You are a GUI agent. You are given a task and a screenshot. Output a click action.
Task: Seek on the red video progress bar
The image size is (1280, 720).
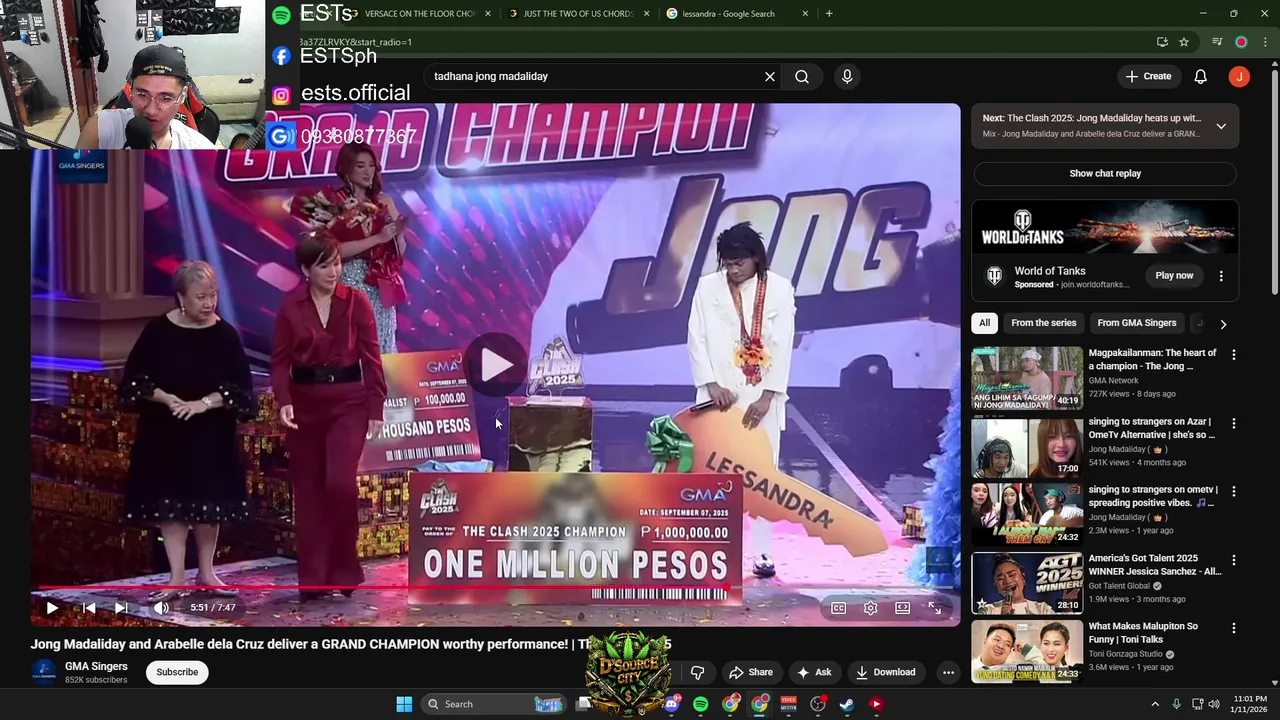[495, 588]
